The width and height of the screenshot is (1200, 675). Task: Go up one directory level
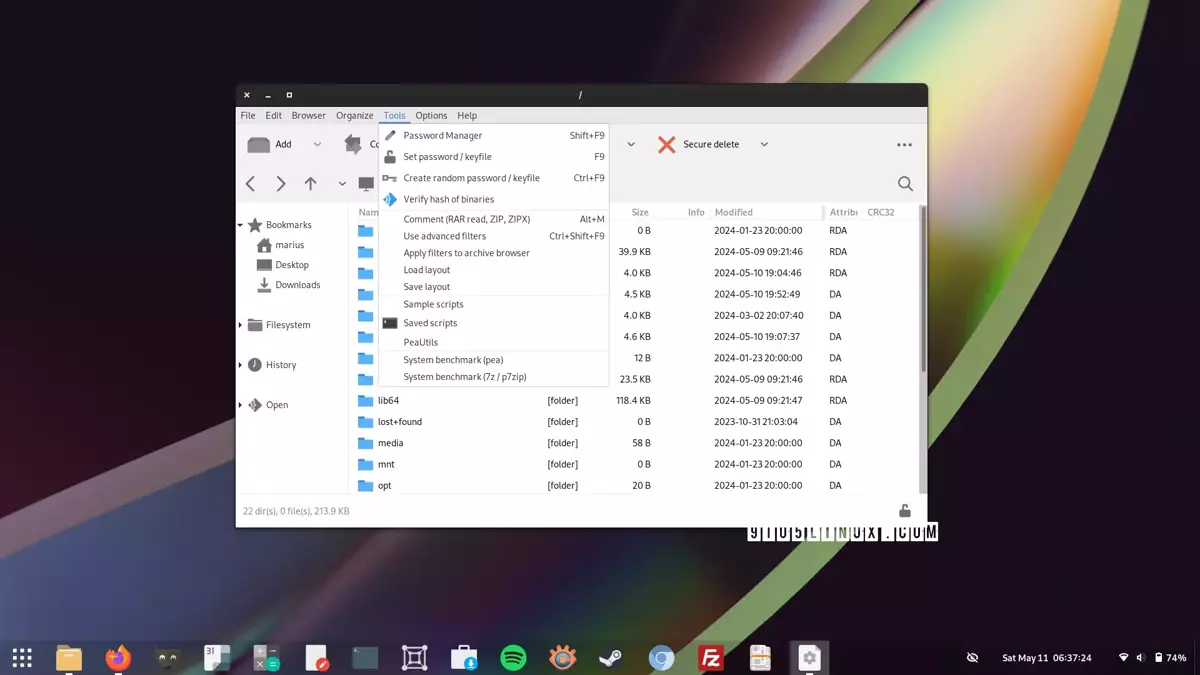(311, 184)
